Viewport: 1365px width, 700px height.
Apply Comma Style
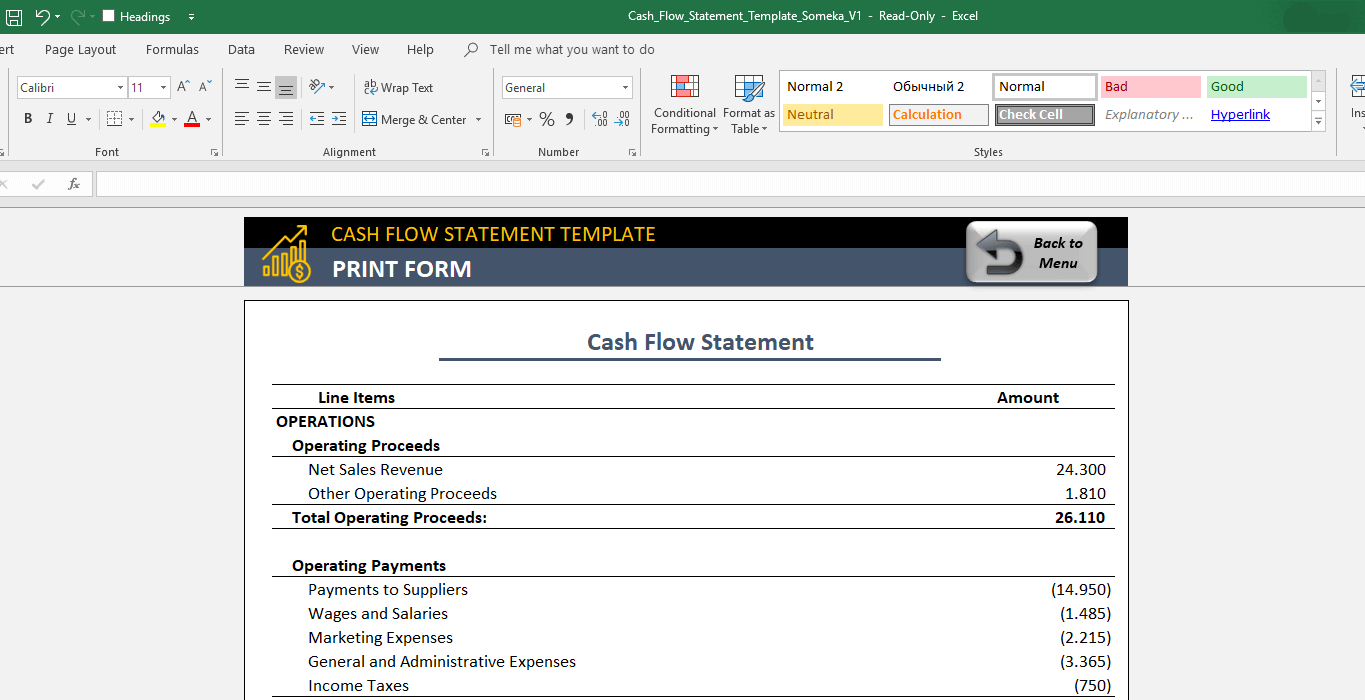[x=570, y=120]
